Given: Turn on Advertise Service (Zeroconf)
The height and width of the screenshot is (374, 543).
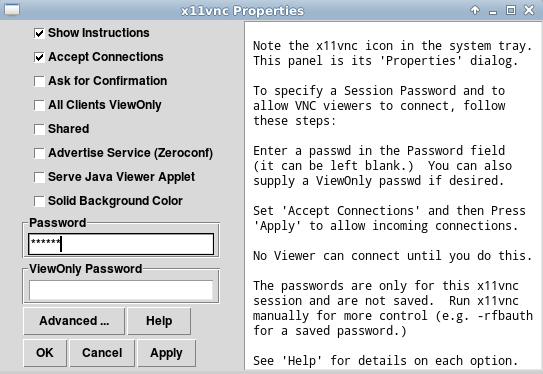Looking at the screenshot, I should click(39, 153).
